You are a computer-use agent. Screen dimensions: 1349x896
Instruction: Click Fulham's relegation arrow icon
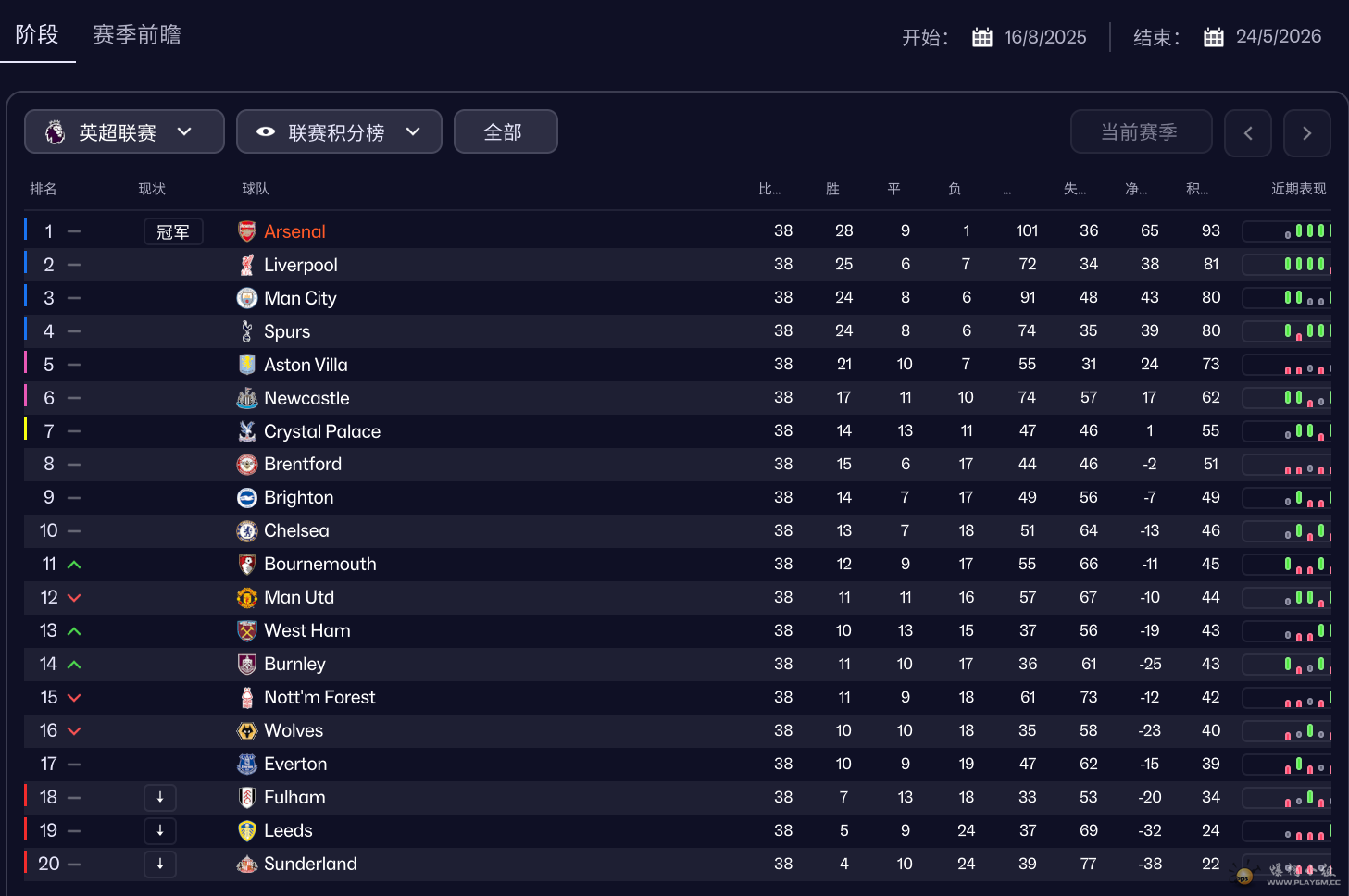coord(160,797)
